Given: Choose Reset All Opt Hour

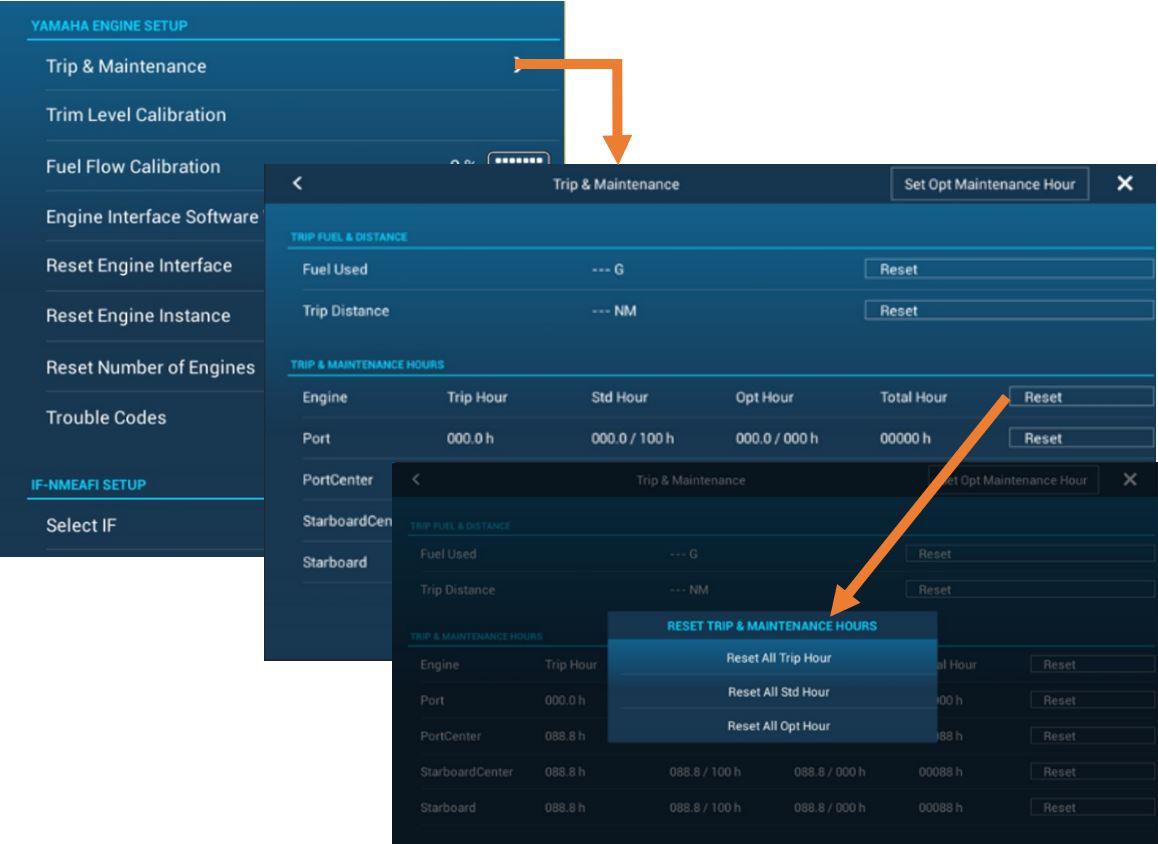Looking at the screenshot, I should [x=778, y=725].
